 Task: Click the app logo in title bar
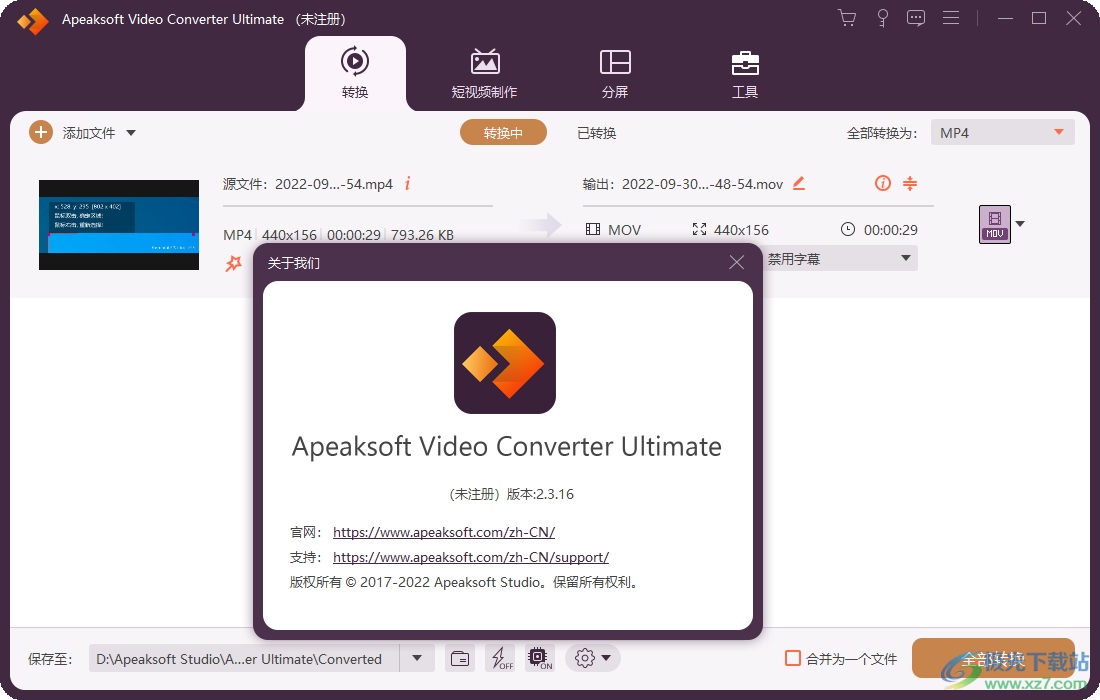point(32,21)
